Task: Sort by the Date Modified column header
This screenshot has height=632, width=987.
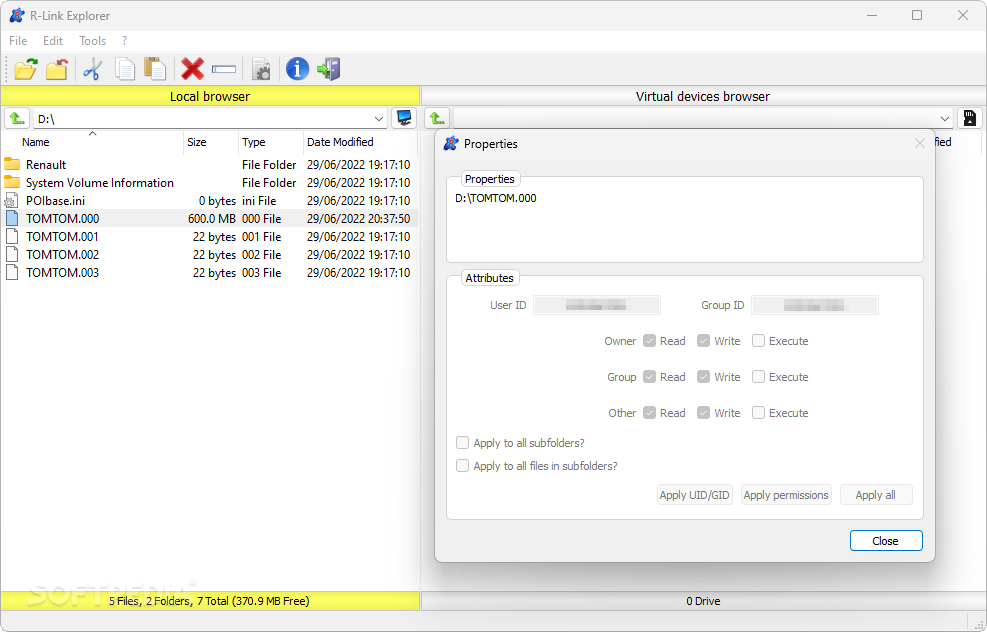Action: point(360,142)
